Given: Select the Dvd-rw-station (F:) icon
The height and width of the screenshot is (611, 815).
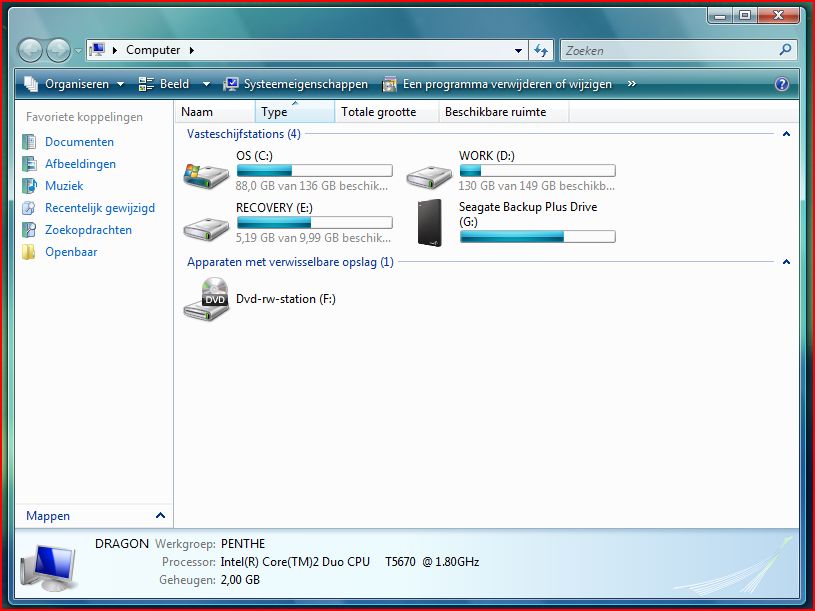Looking at the screenshot, I should (x=206, y=299).
